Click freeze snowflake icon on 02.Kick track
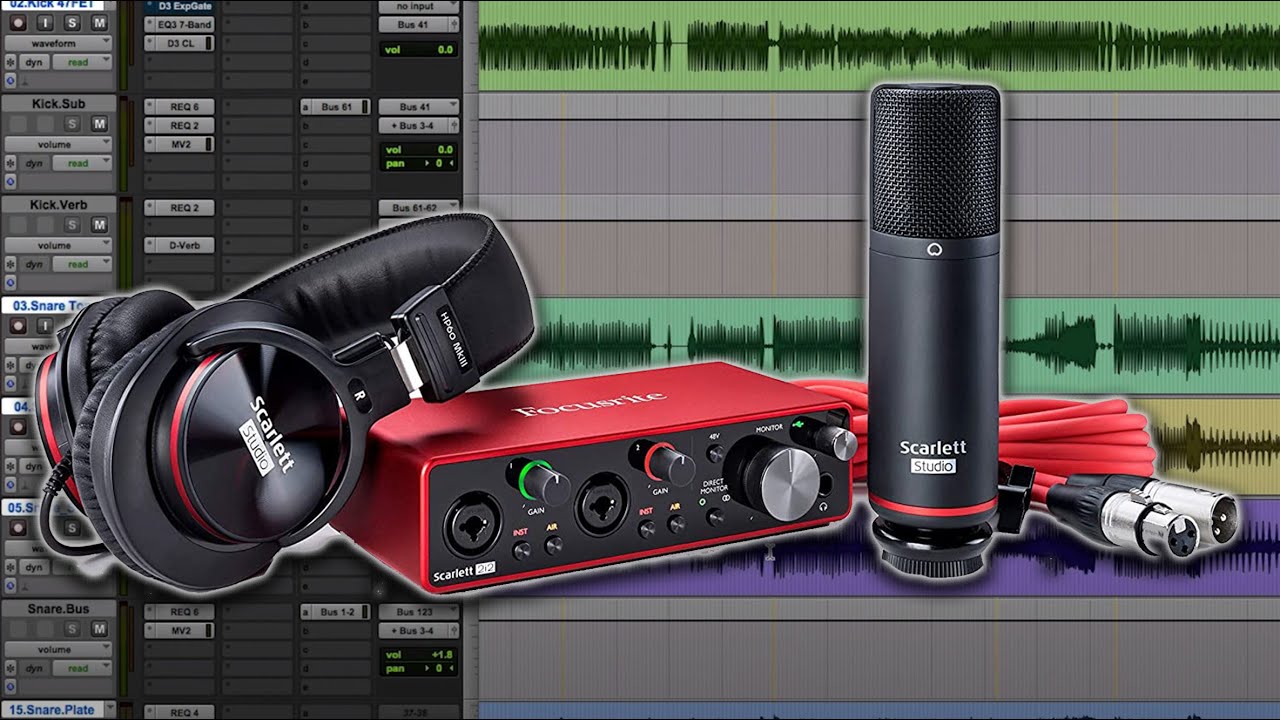Viewport: 1280px width, 720px height. point(10,62)
